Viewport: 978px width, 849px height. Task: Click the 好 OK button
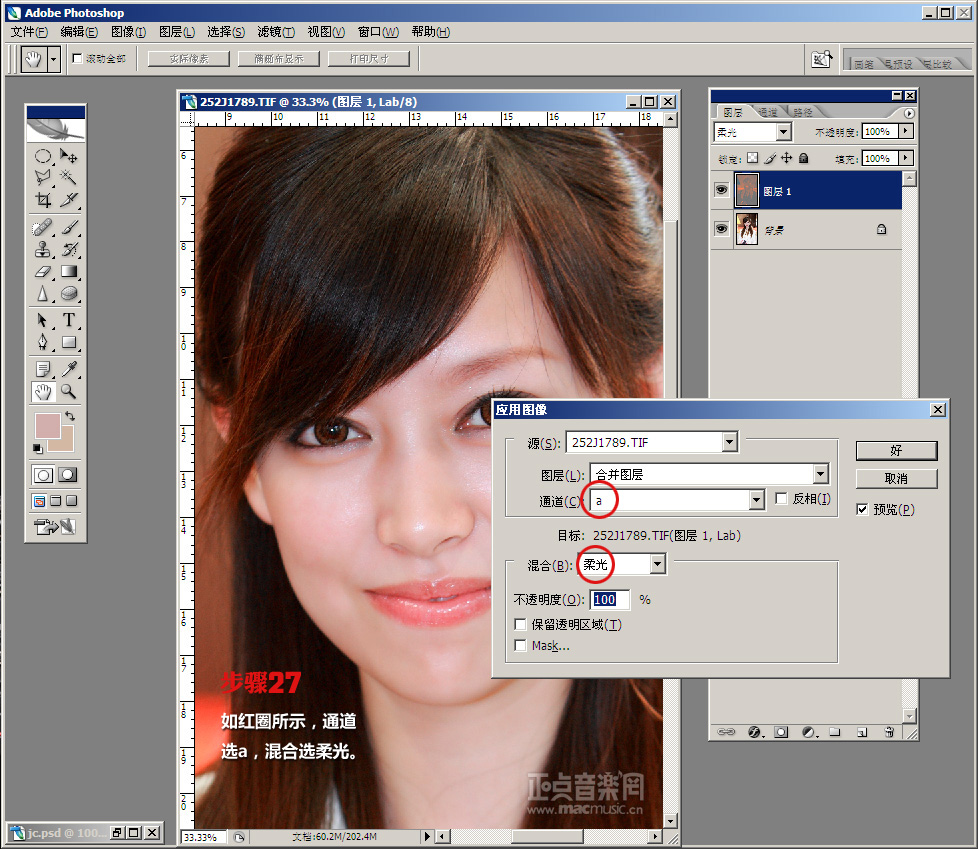point(896,450)
